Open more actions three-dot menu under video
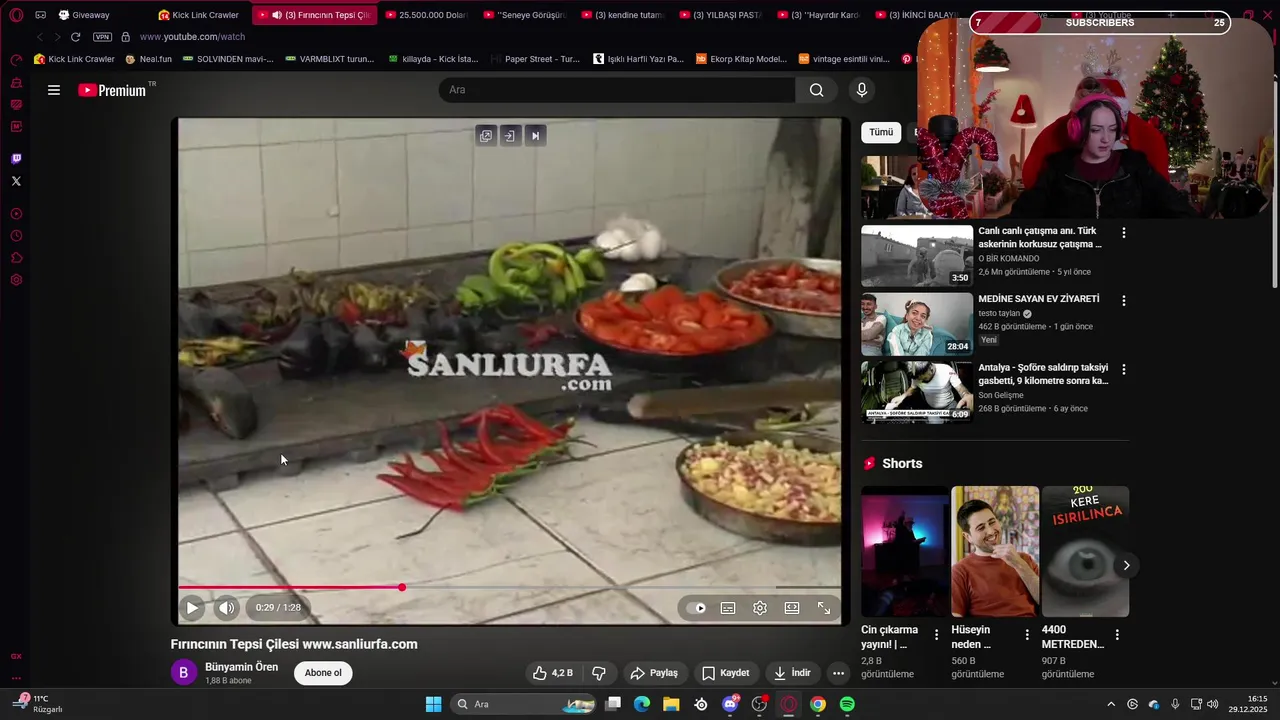1280x720 pixels. [838, 673]
